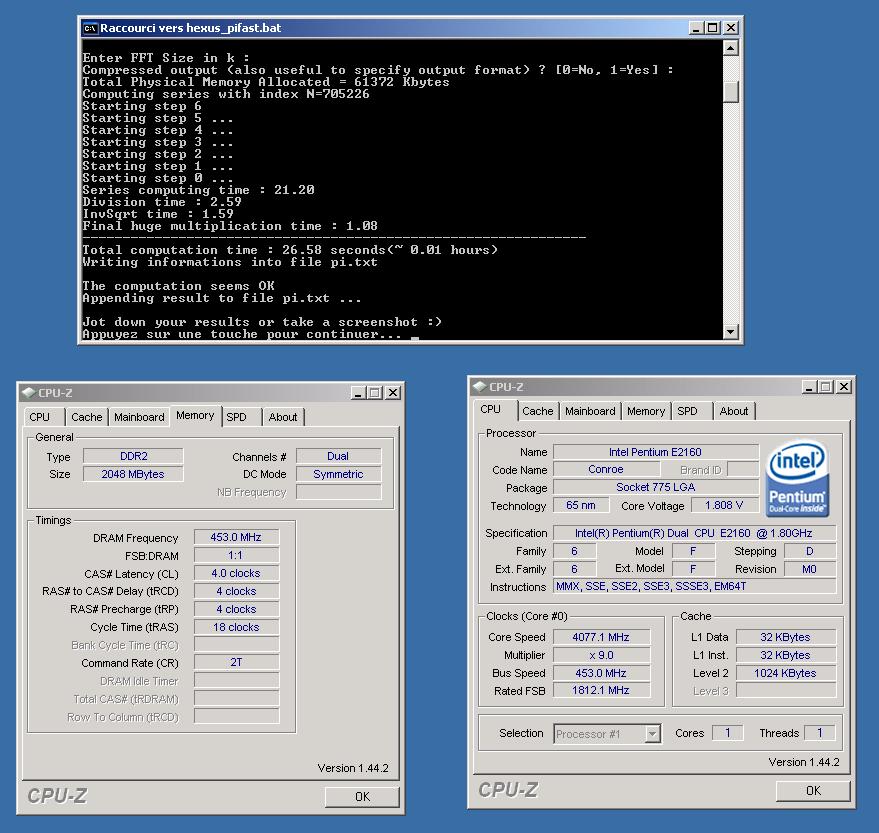Click Level 2 cache value 1024 KBytes
Viewport: 879px width, 833px height.
pyautogui.click(x=786, y=673)
